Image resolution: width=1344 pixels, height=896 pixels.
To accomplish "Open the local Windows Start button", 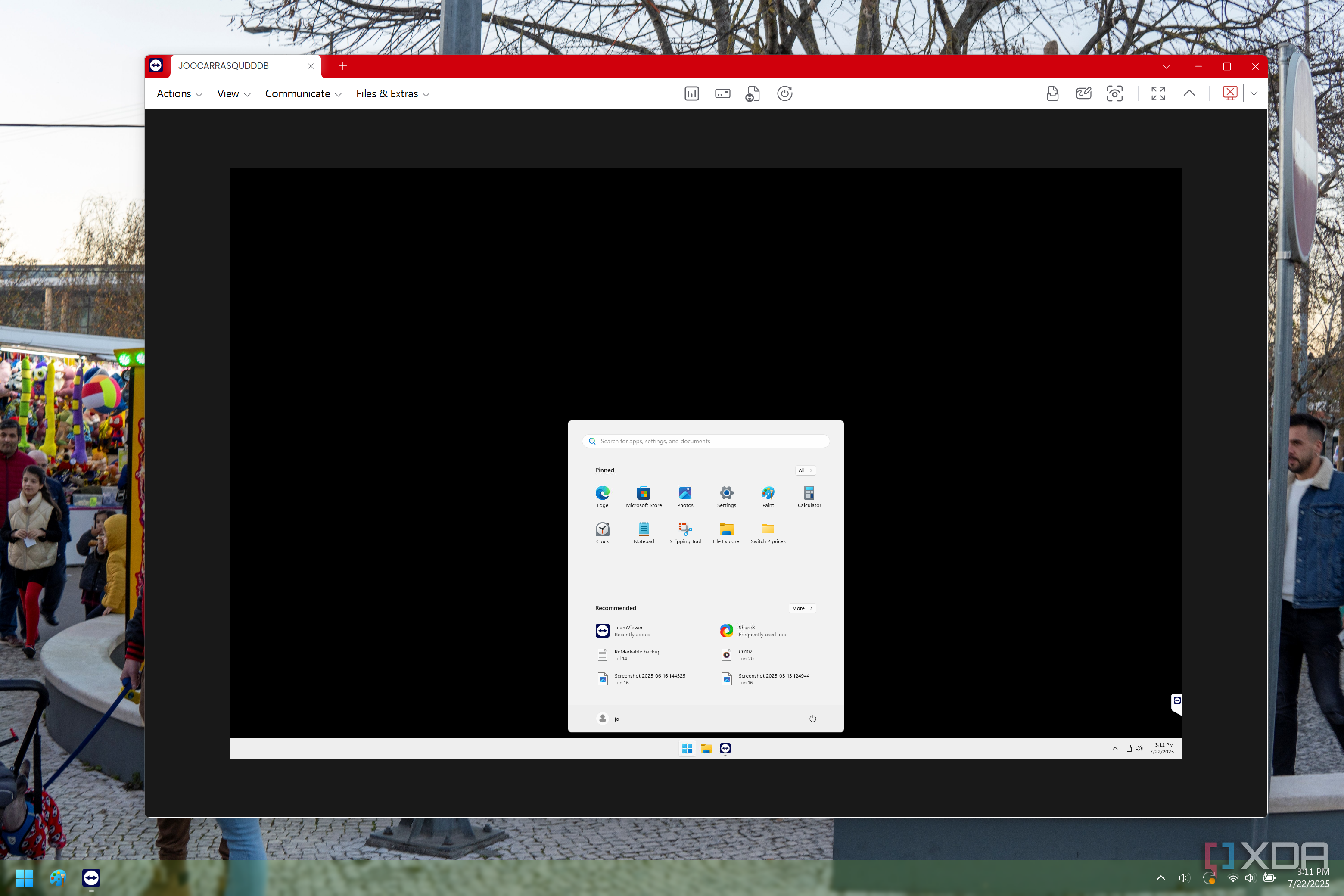I will click(x=24, y=878).
